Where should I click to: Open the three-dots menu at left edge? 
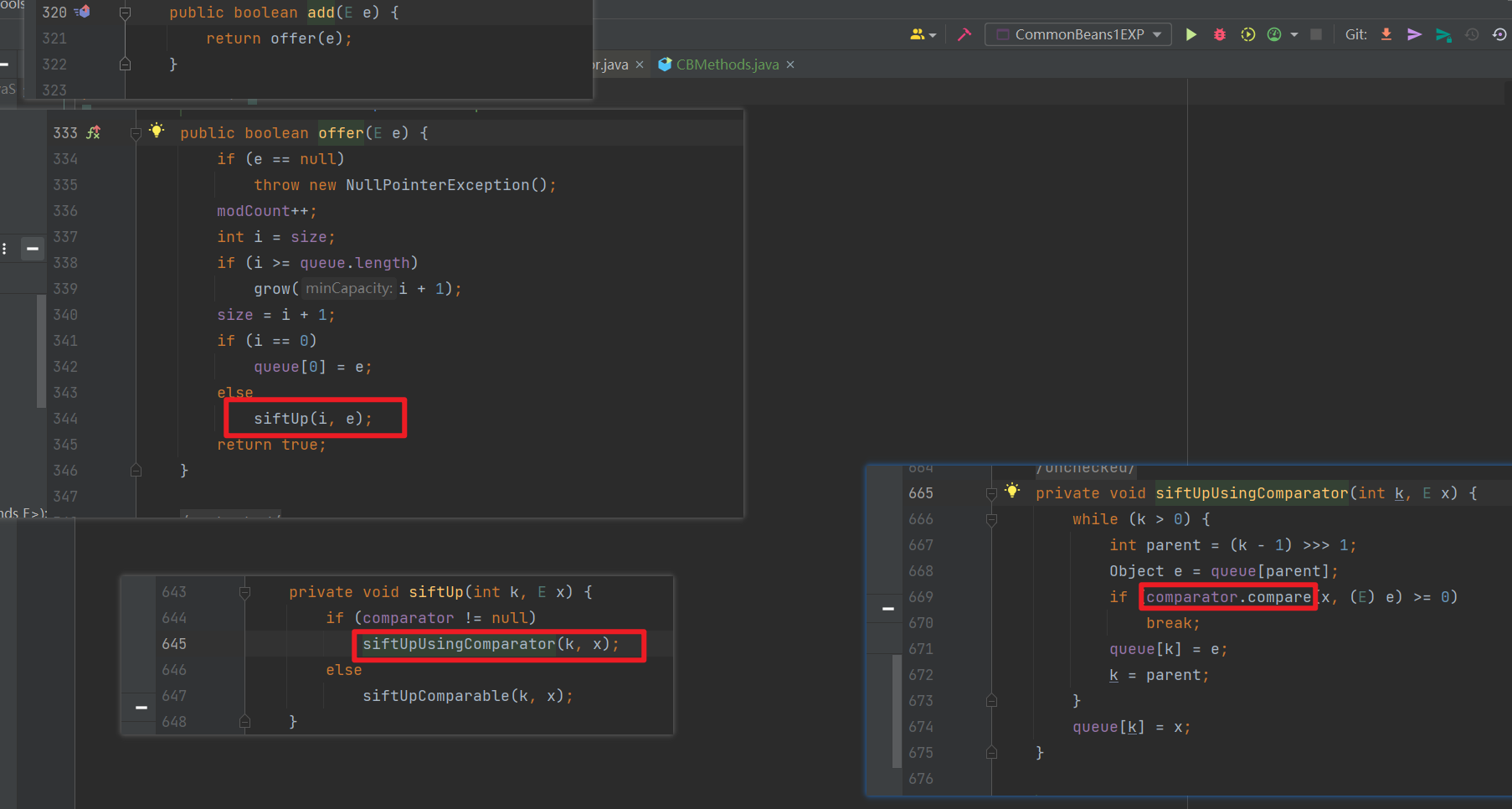tap(5, 249)
